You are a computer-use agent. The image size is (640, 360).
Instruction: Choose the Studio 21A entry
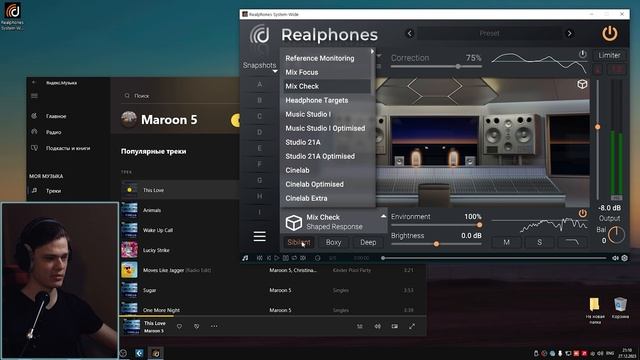point(303,142)
